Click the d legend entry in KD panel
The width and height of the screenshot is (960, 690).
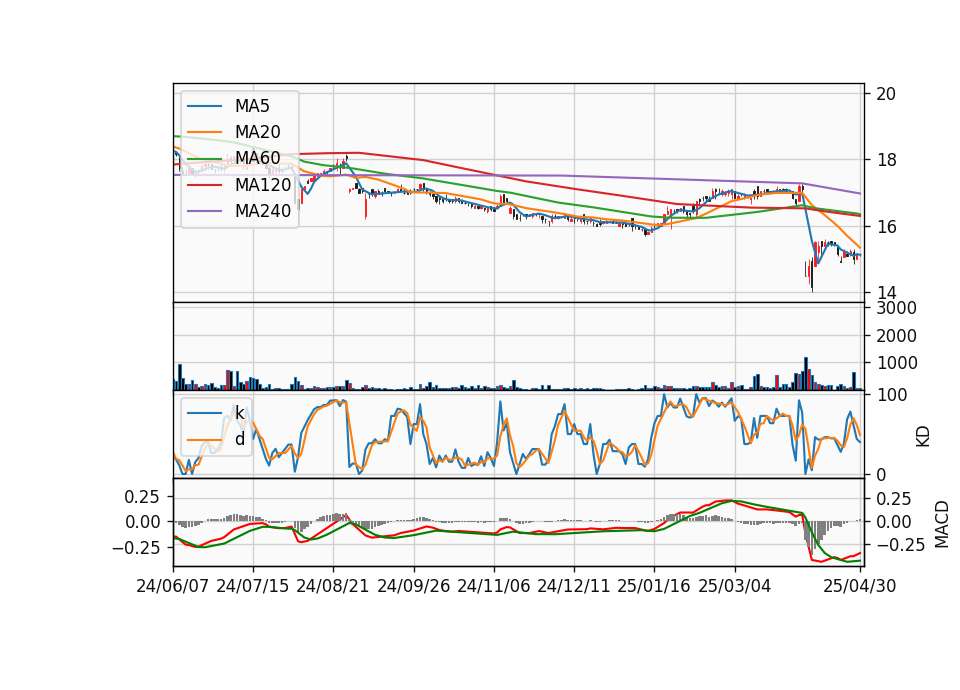239,438
